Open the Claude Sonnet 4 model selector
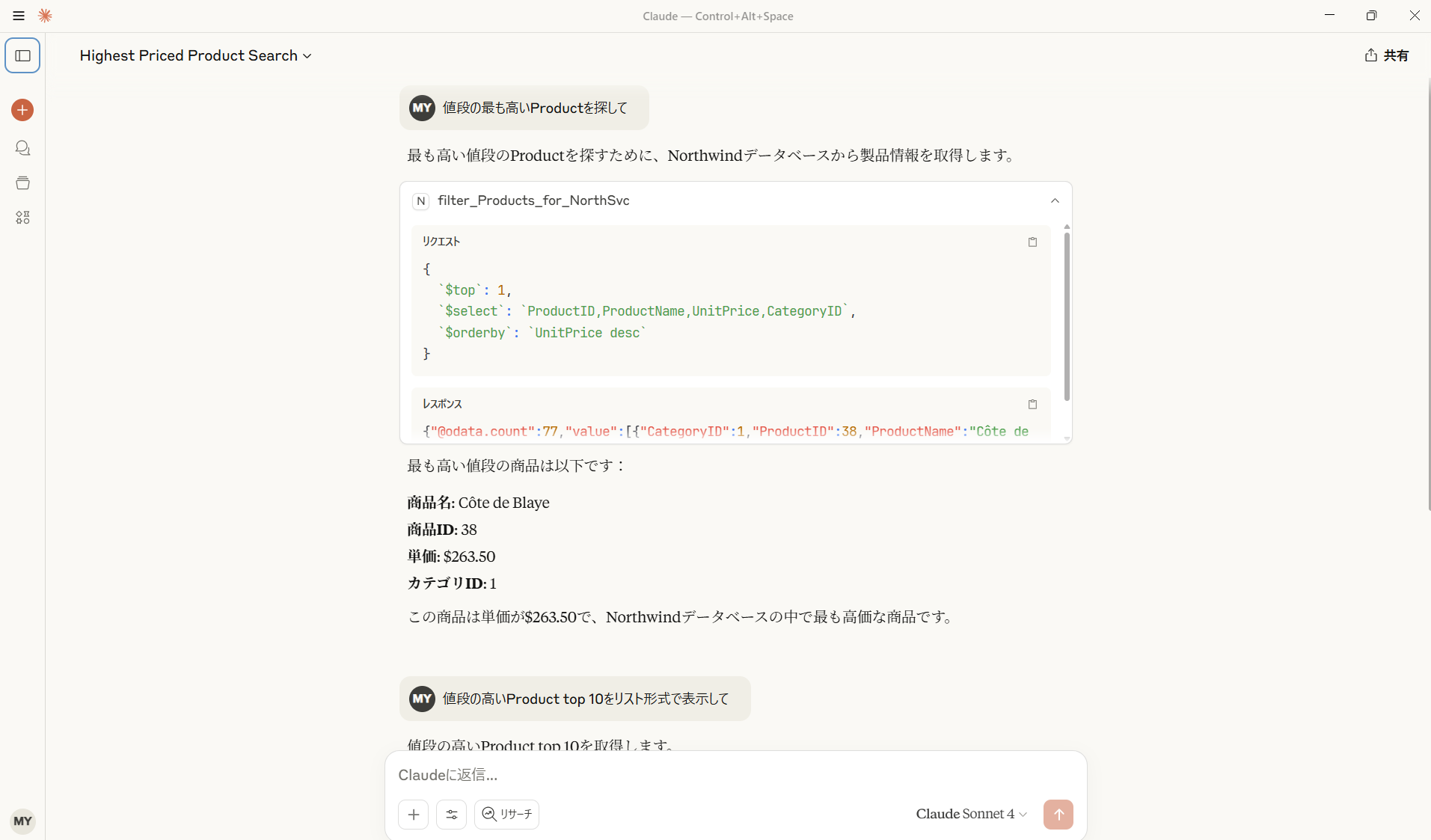1431x840 pixels. point(971,814)
